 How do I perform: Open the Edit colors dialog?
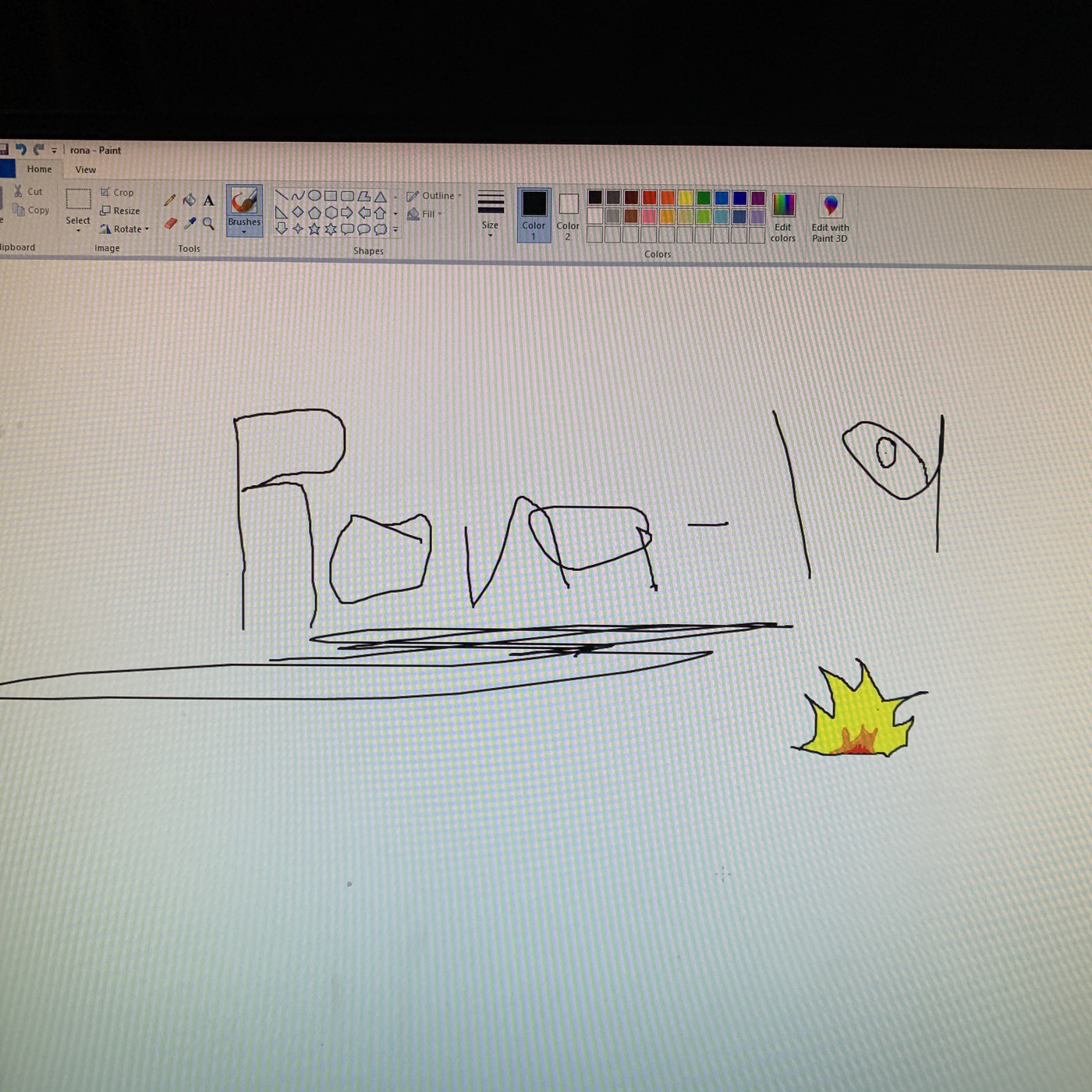point(783,218)
